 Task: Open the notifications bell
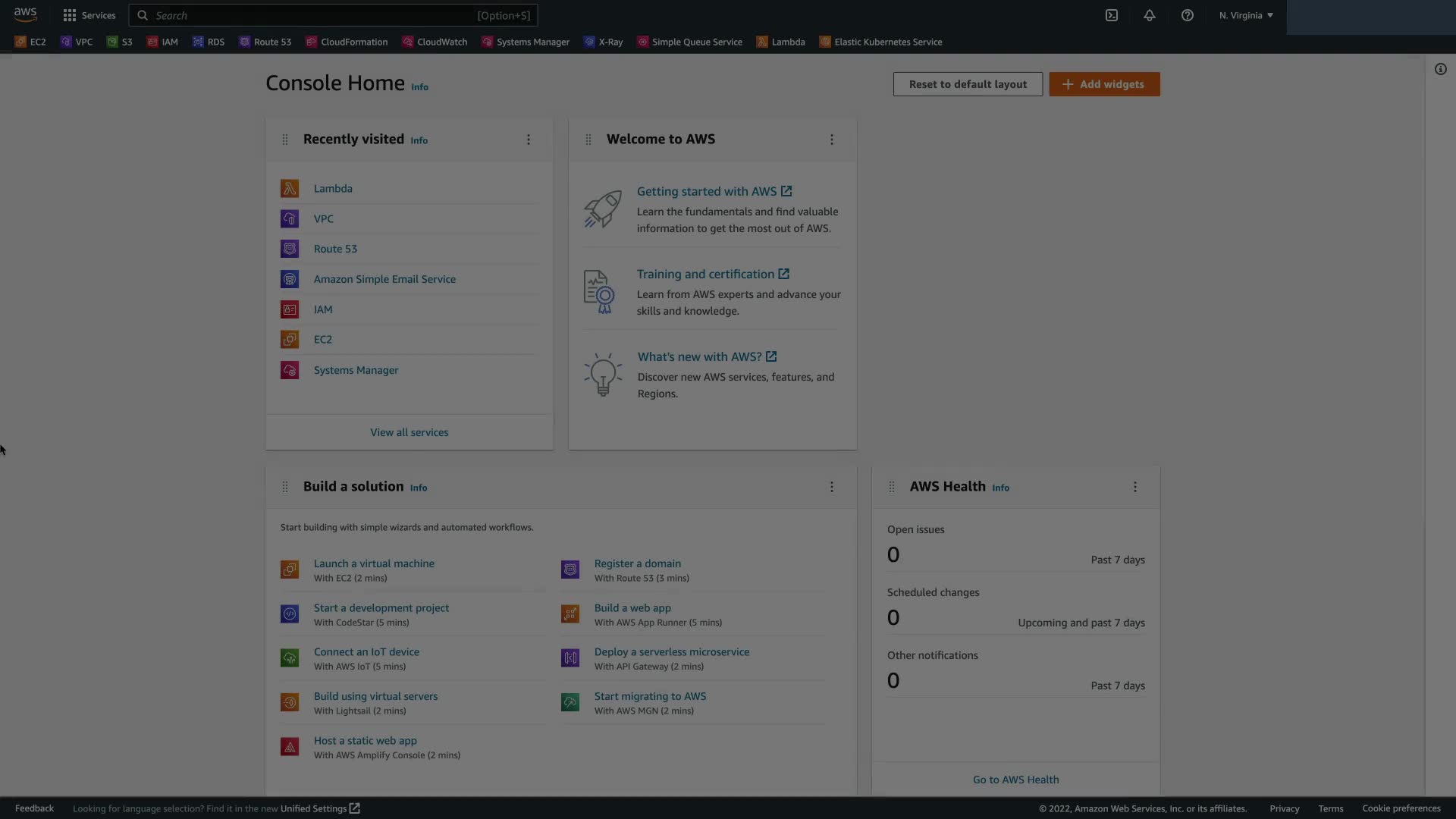coord(1149,15)
